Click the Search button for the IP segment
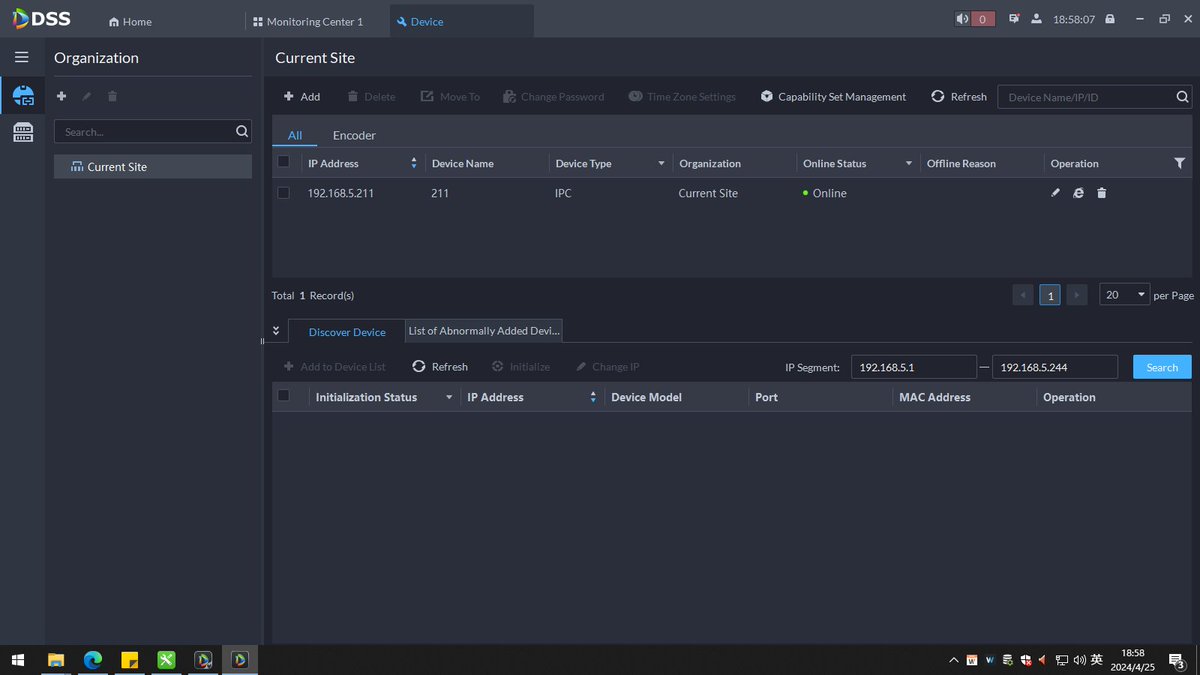This screenshot has width=1200, height=675. pos(1161,366)
